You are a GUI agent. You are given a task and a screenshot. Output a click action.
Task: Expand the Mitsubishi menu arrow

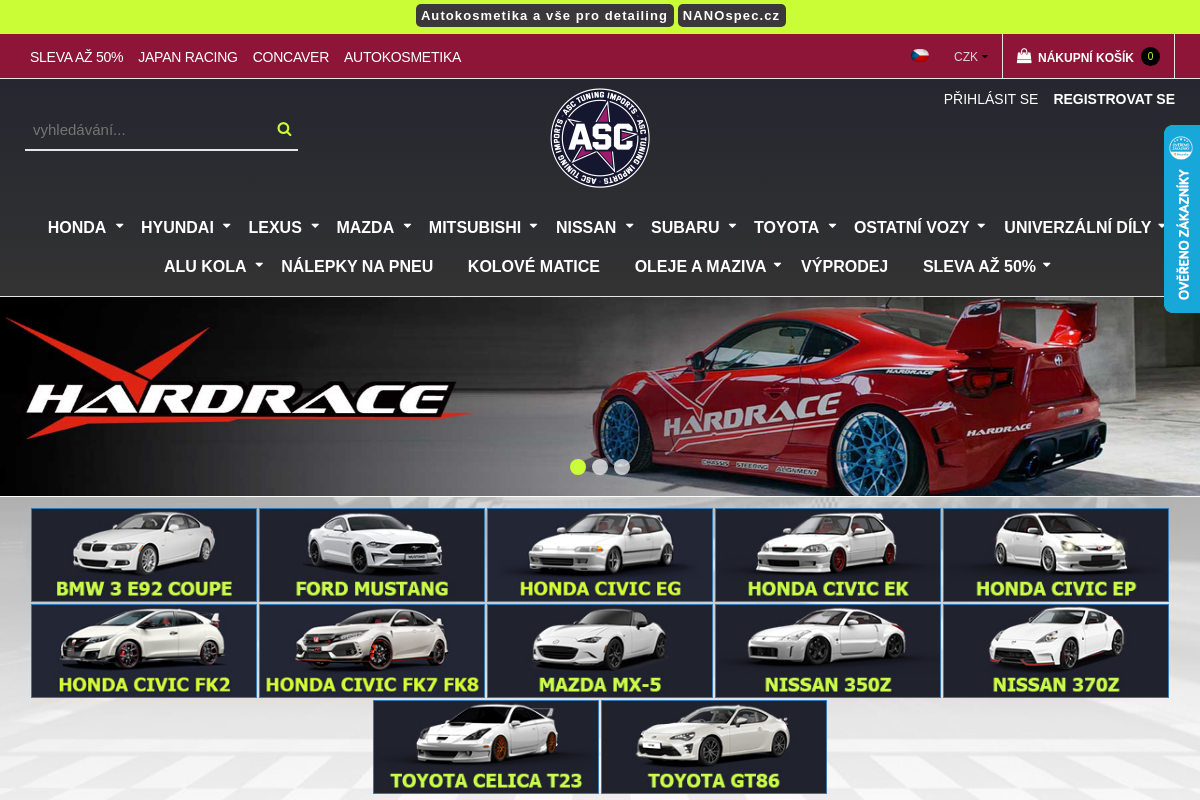[534, 226]
